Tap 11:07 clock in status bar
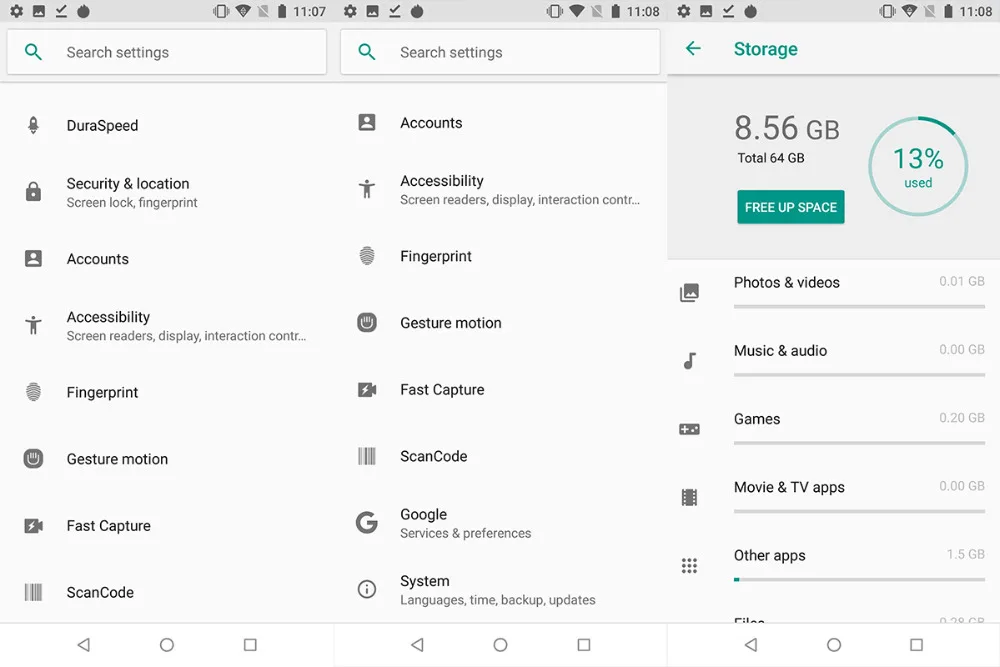 (309, 11)
